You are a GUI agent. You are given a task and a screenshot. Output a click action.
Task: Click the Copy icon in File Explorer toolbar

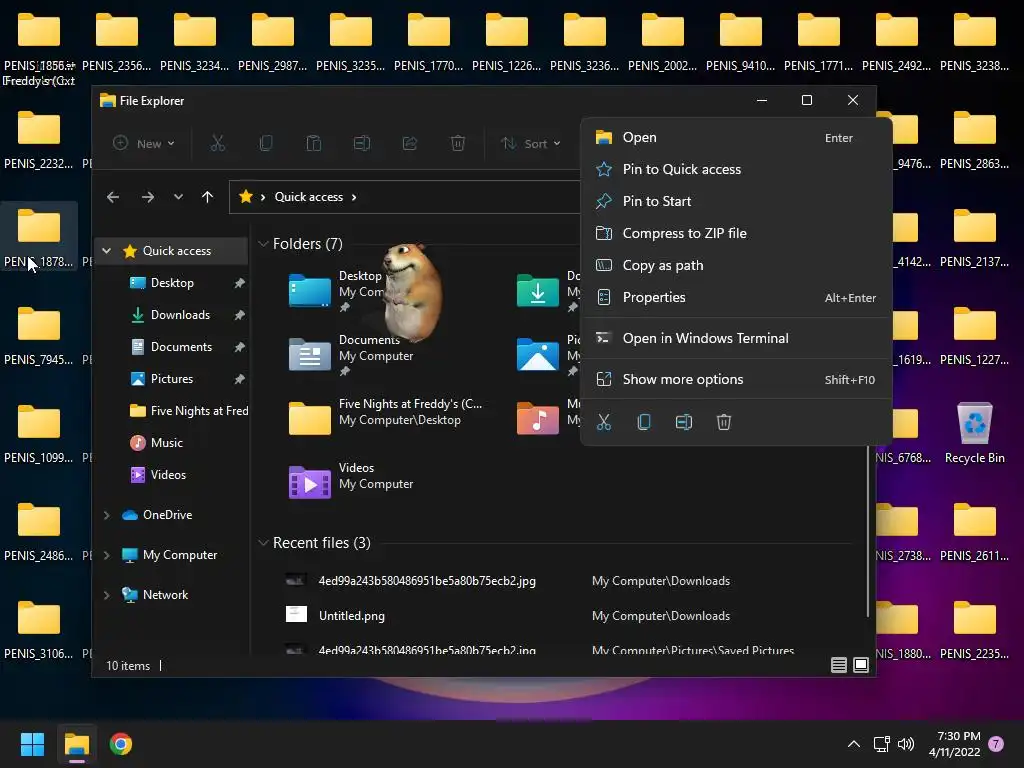pyautogui.click(x=266, y=143)
